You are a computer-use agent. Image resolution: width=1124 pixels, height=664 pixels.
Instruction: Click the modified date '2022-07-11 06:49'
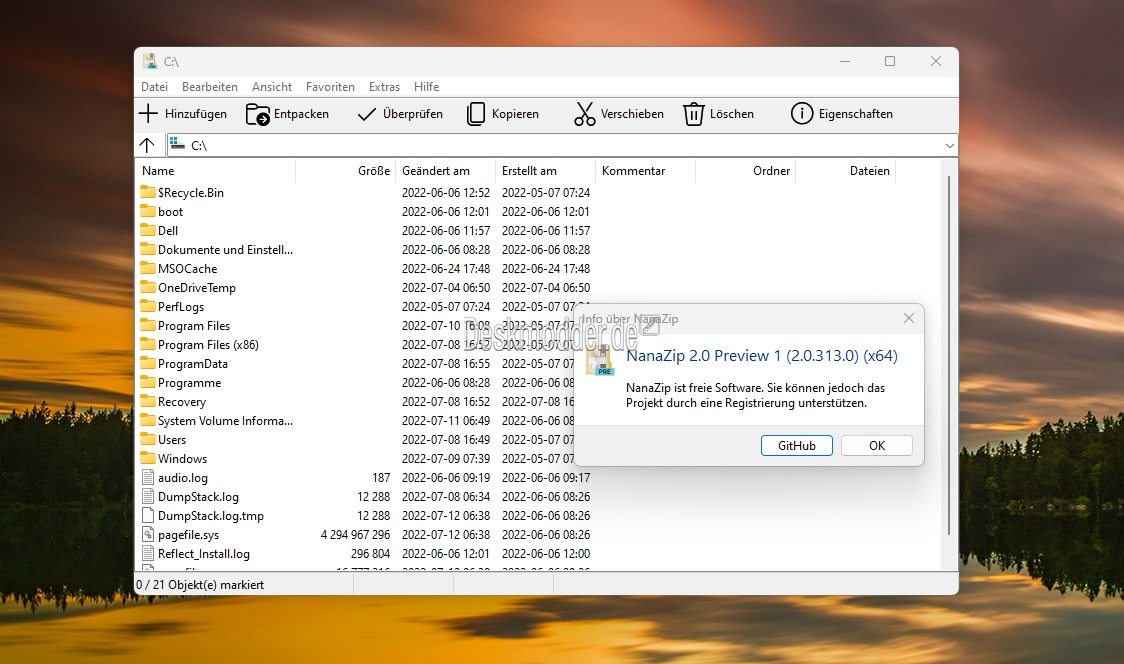tap(446, 421)
